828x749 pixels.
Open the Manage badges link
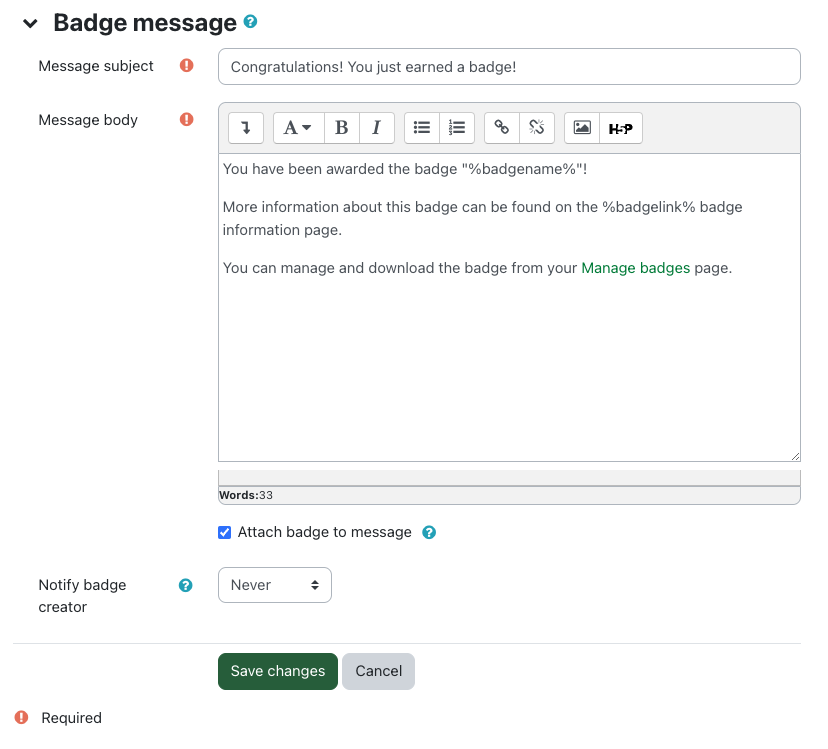coord(635,268)
